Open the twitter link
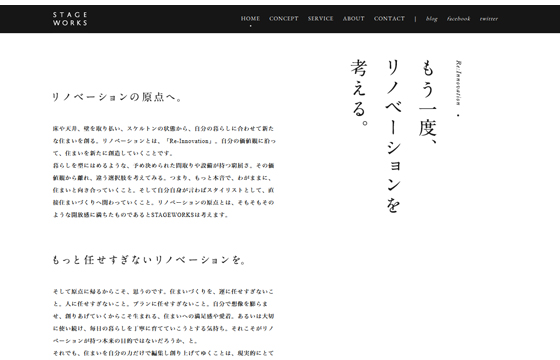Screen dimensions: 560x360 tap(489, 19)
